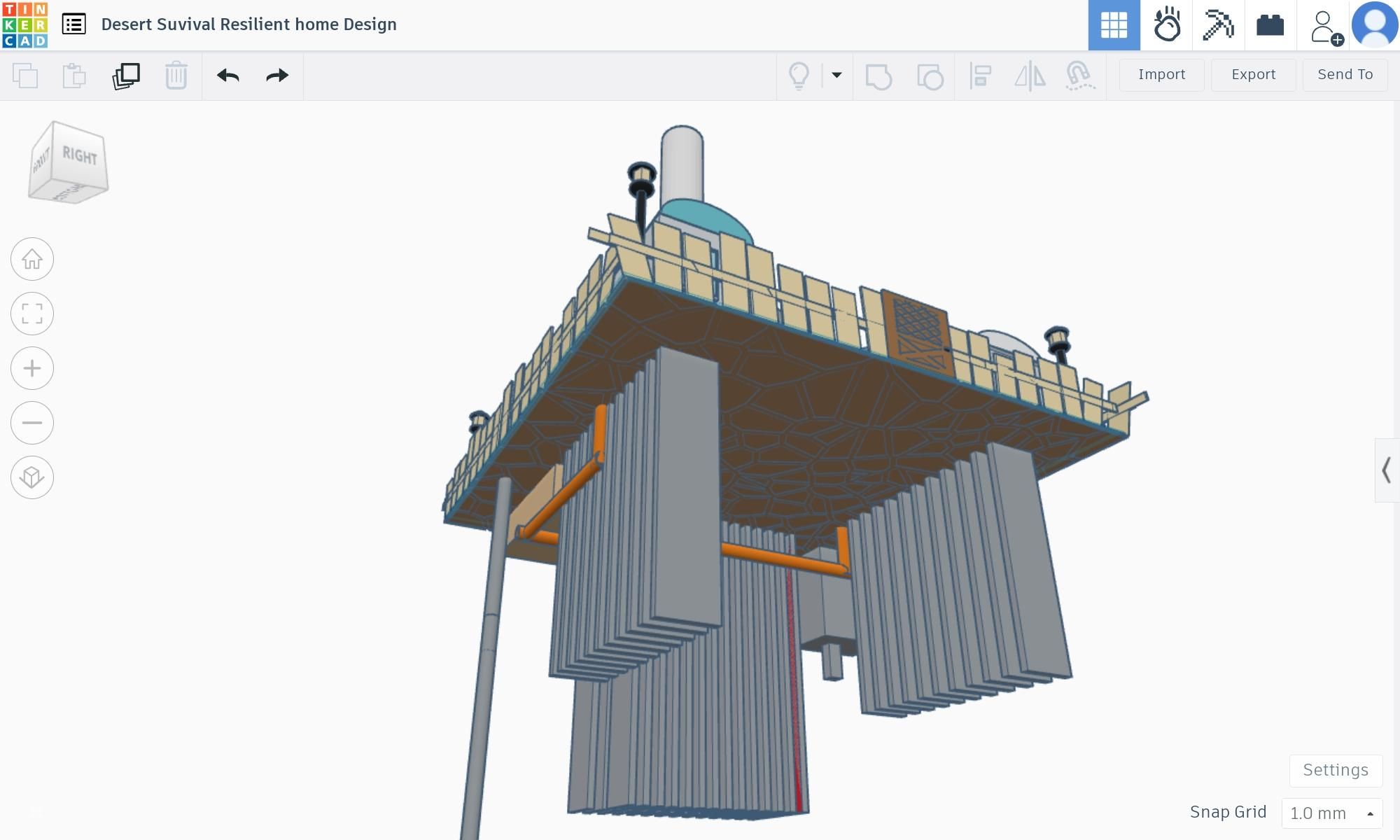Open Sim Lab hand icon
The image size is (1400, 840).
pos(1166,25)
